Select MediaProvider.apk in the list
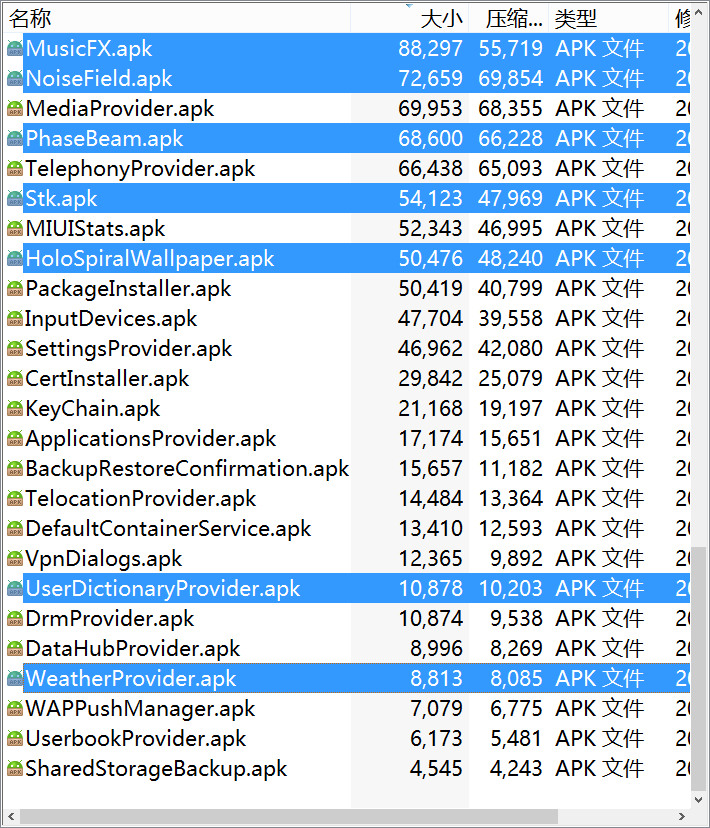The height and width of the screenshot is (828, 710). [x=120, y=109]
